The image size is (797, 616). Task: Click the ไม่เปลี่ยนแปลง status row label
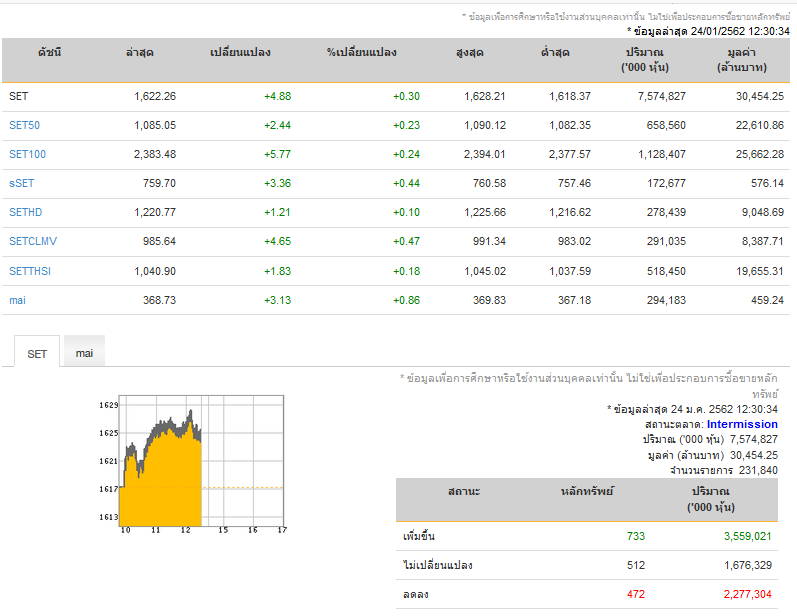tap(438, 565)
